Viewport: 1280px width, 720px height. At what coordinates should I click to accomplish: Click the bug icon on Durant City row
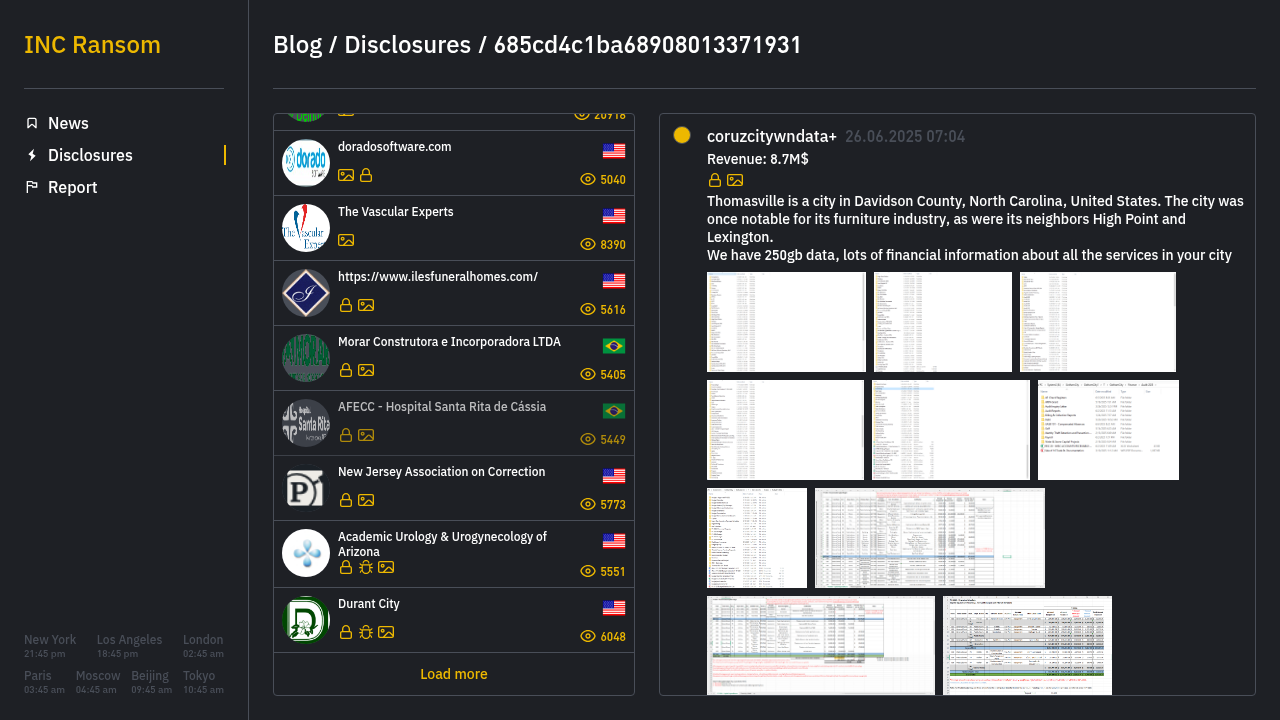pos(366,632)
